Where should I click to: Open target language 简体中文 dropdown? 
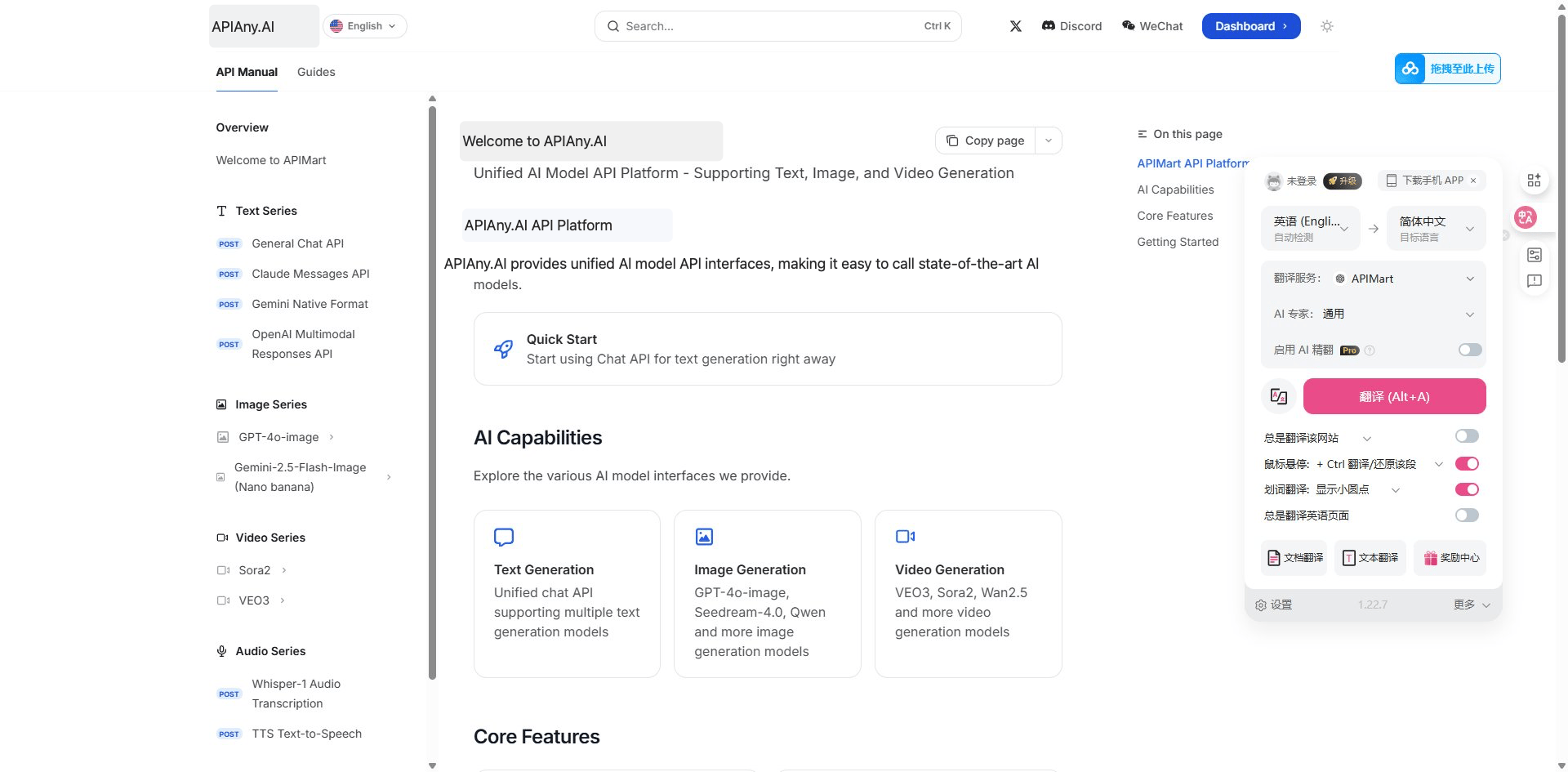tap(1437, 228)
